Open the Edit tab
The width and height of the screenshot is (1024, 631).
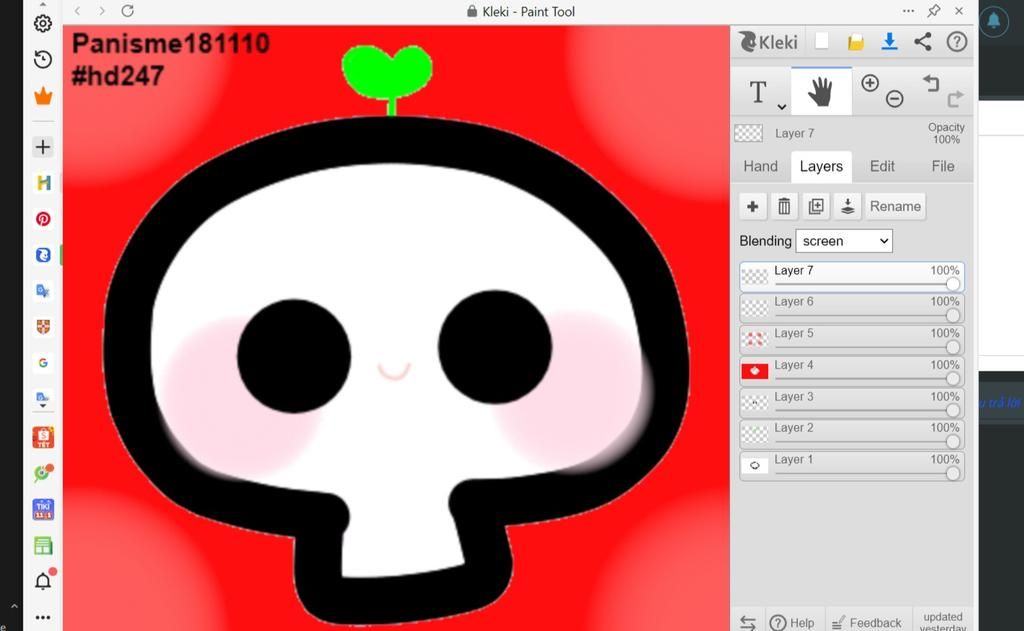(882, 167)
